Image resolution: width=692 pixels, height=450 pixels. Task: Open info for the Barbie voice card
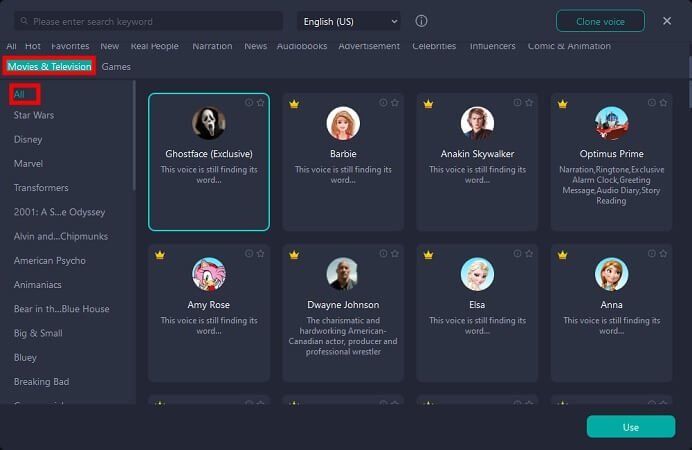click(x=383, y=102)
